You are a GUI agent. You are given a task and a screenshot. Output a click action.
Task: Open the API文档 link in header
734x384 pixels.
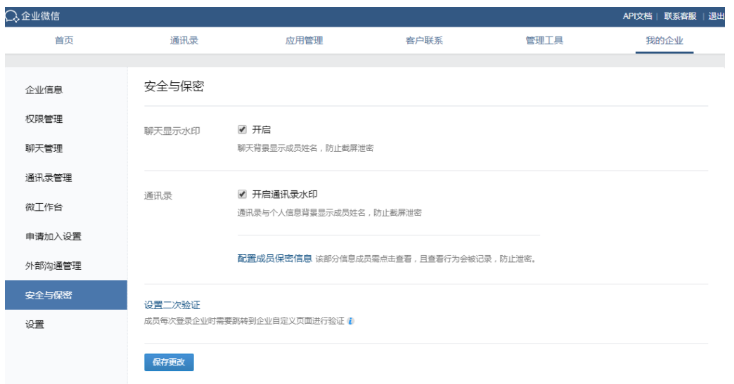click(x=637, y=16)
